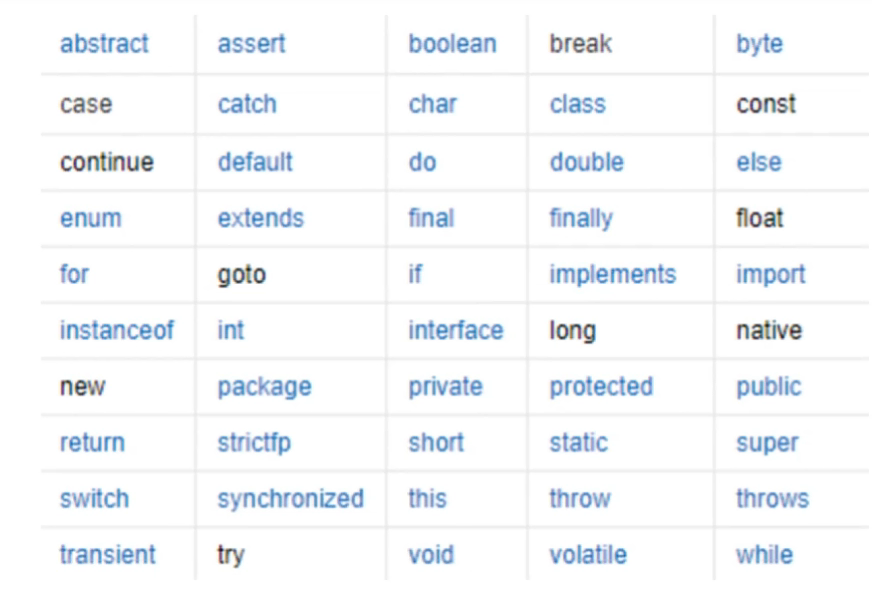Image resolution: width=872 pixels, height=612 pixels.
Task: Click the 'native' table cell
Action: [x=768, y=330]
